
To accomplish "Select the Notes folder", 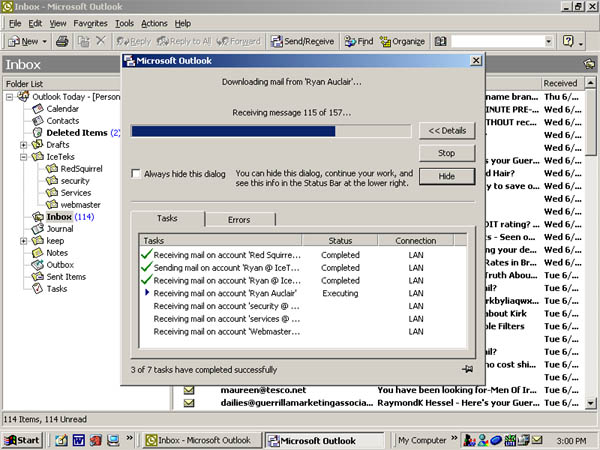I will (57, 253).
